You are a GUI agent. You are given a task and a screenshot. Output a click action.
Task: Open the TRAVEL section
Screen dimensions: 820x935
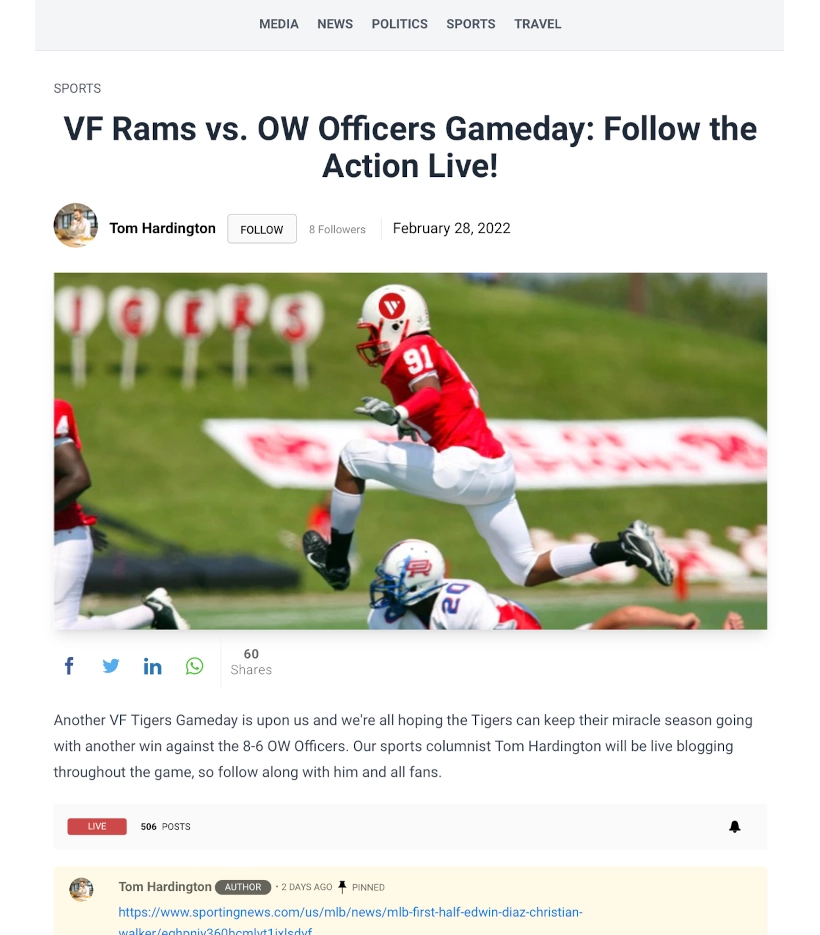(537, 24)
